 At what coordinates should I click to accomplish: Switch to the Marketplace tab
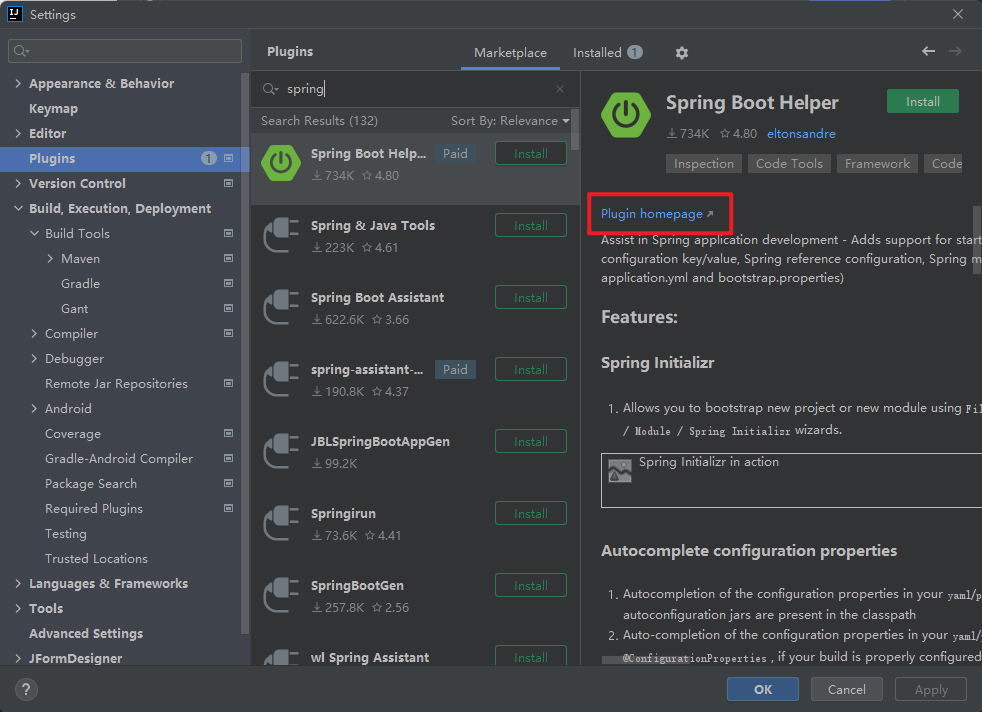point(510,53)
